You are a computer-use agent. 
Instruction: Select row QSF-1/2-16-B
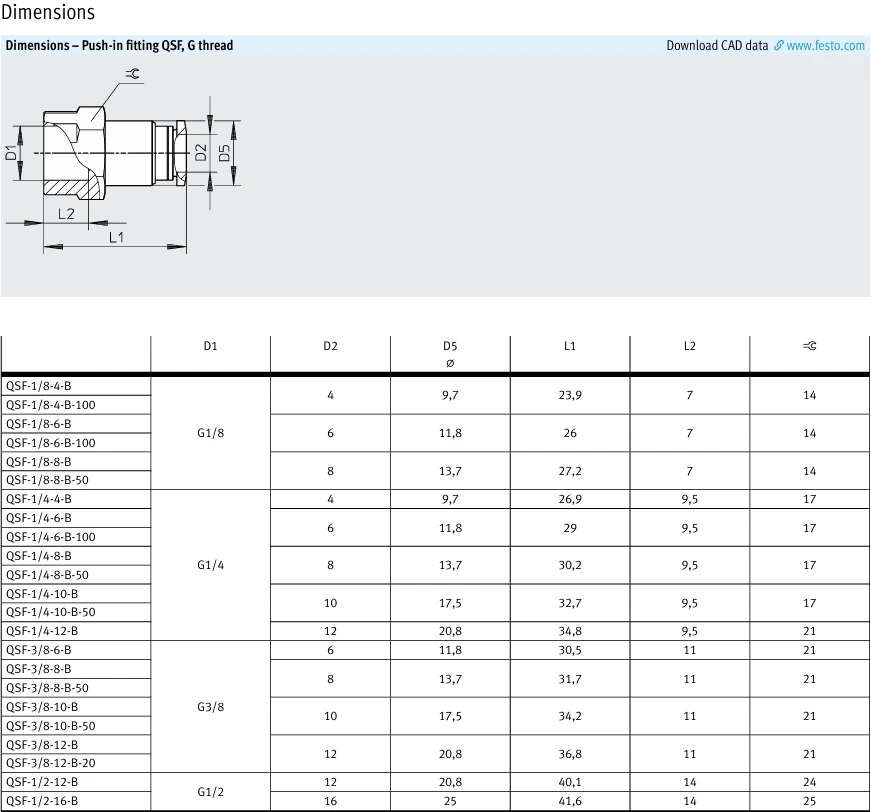76,801
